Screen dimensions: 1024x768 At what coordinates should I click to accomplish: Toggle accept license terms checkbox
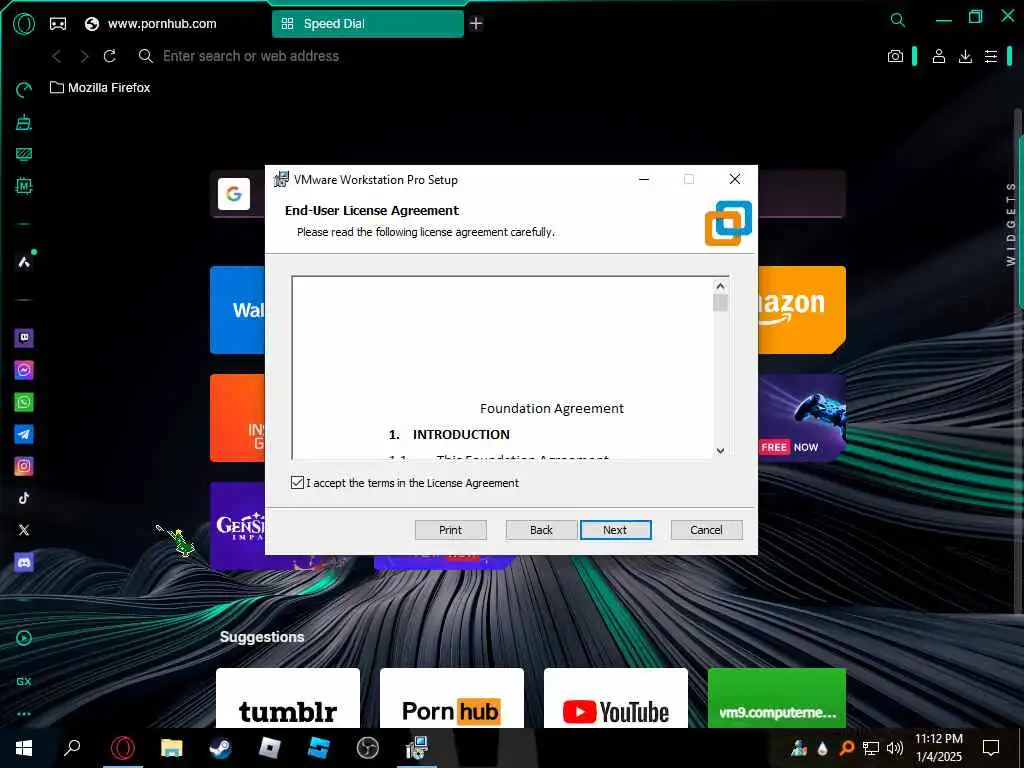(x=297, y=483)
